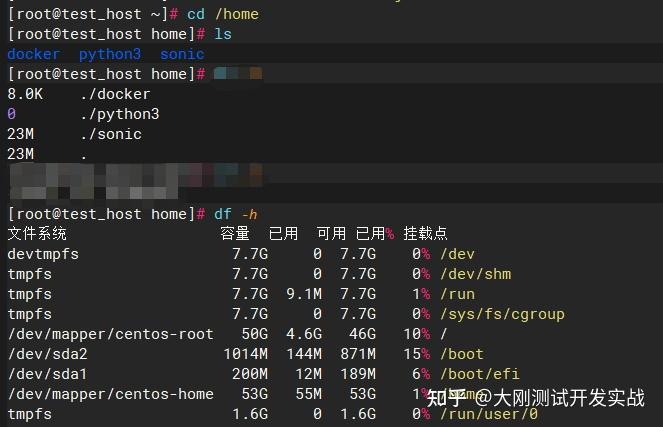Click the /dev/sda2 filesystem entry
663x427 pixels.
click(x=47, y=354)
